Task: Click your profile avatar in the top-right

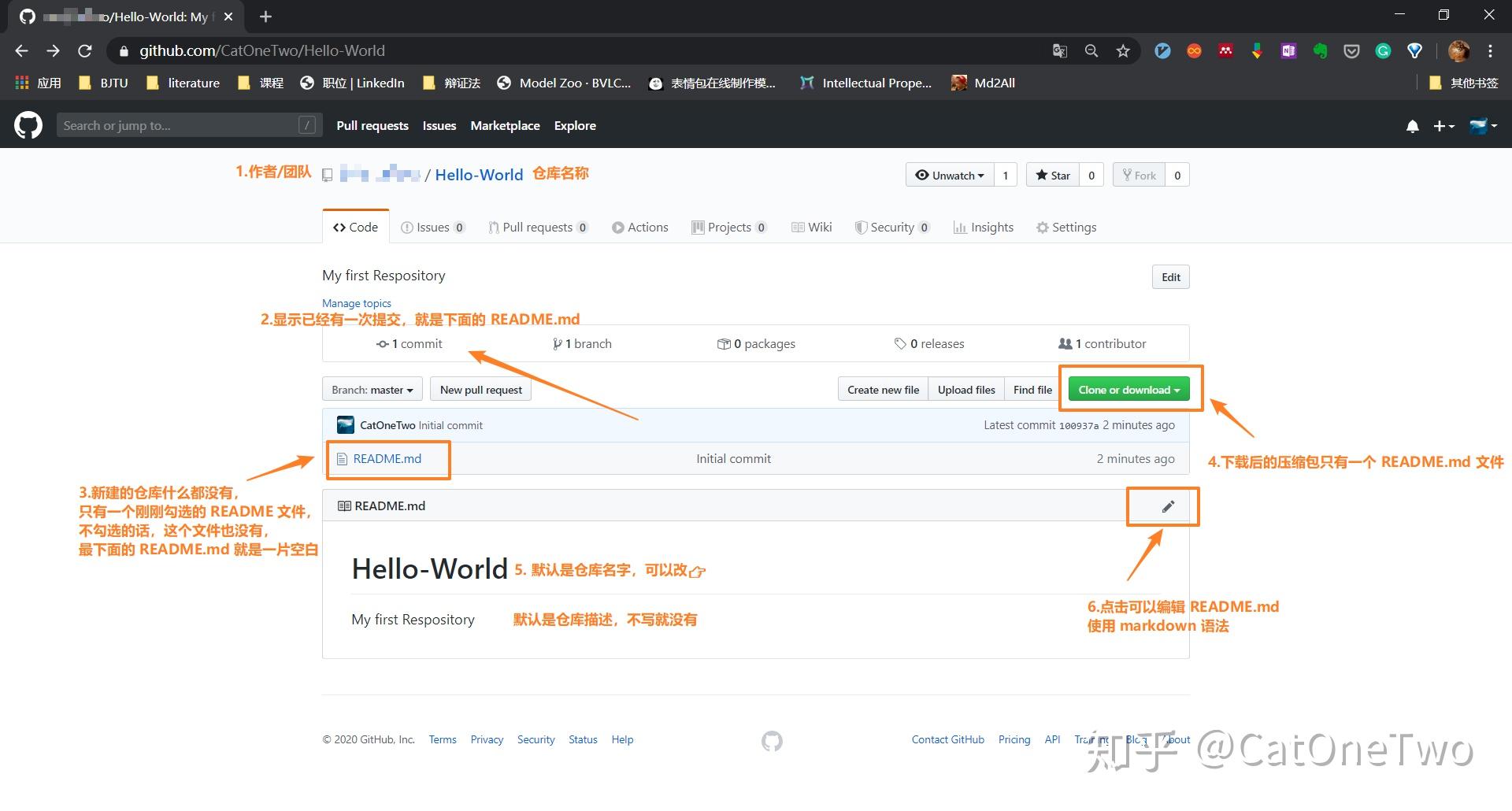Action: click(1459, 50)
